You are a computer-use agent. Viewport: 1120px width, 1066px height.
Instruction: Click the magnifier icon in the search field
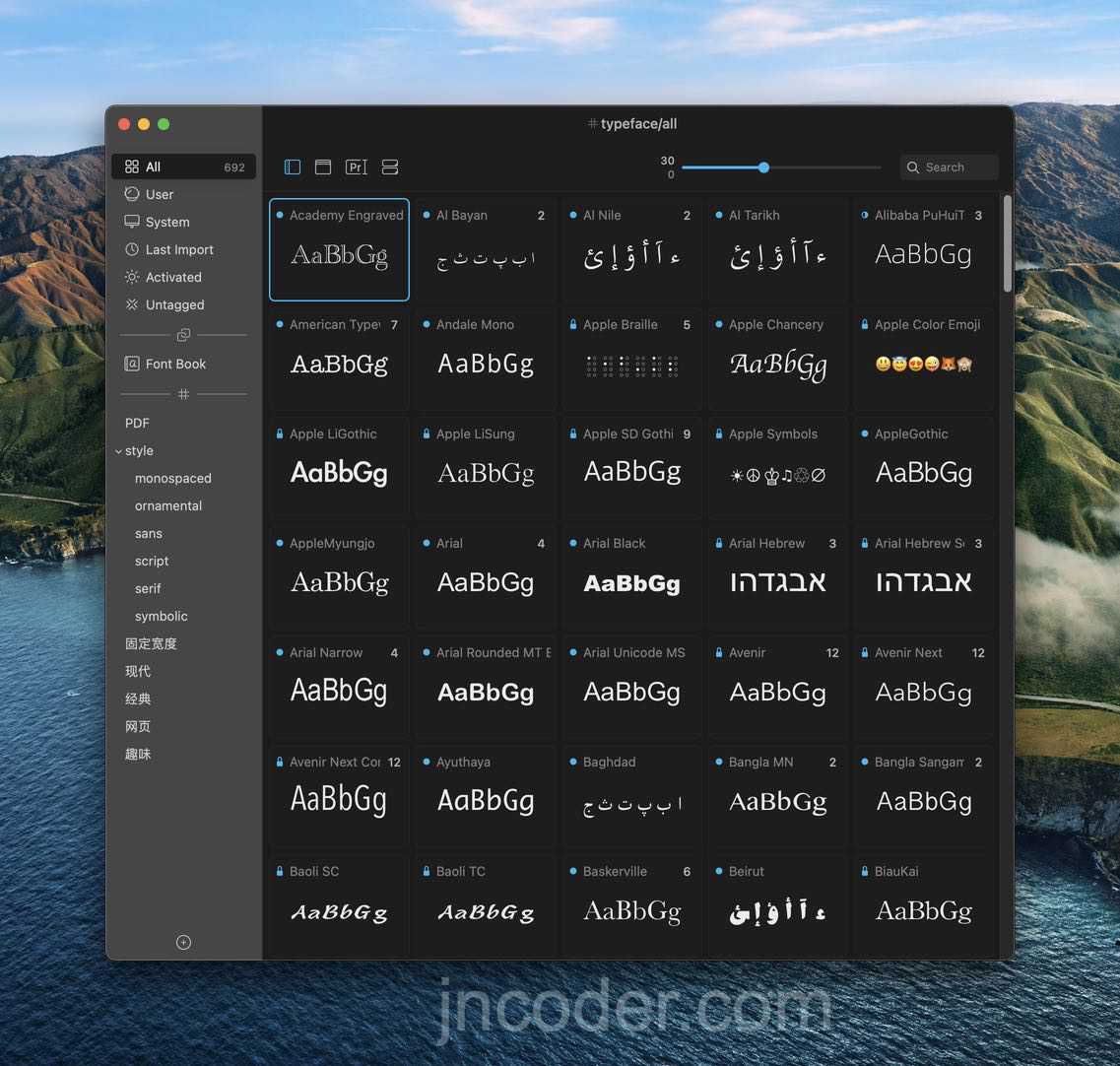click(x=913, y=167)
